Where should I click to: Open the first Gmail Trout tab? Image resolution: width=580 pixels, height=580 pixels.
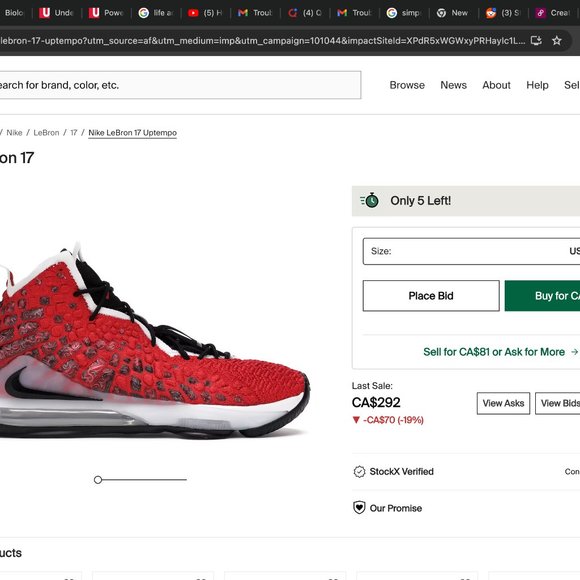click(255, 13)
